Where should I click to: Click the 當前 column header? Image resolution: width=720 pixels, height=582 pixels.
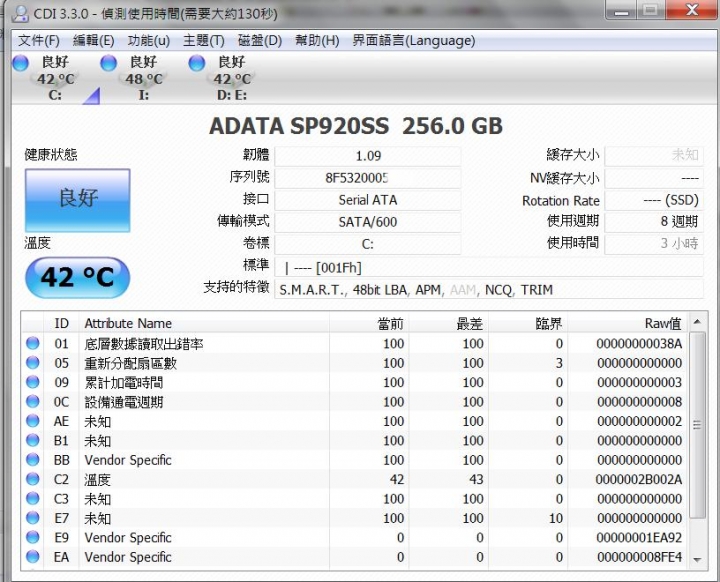coord(369,323)
